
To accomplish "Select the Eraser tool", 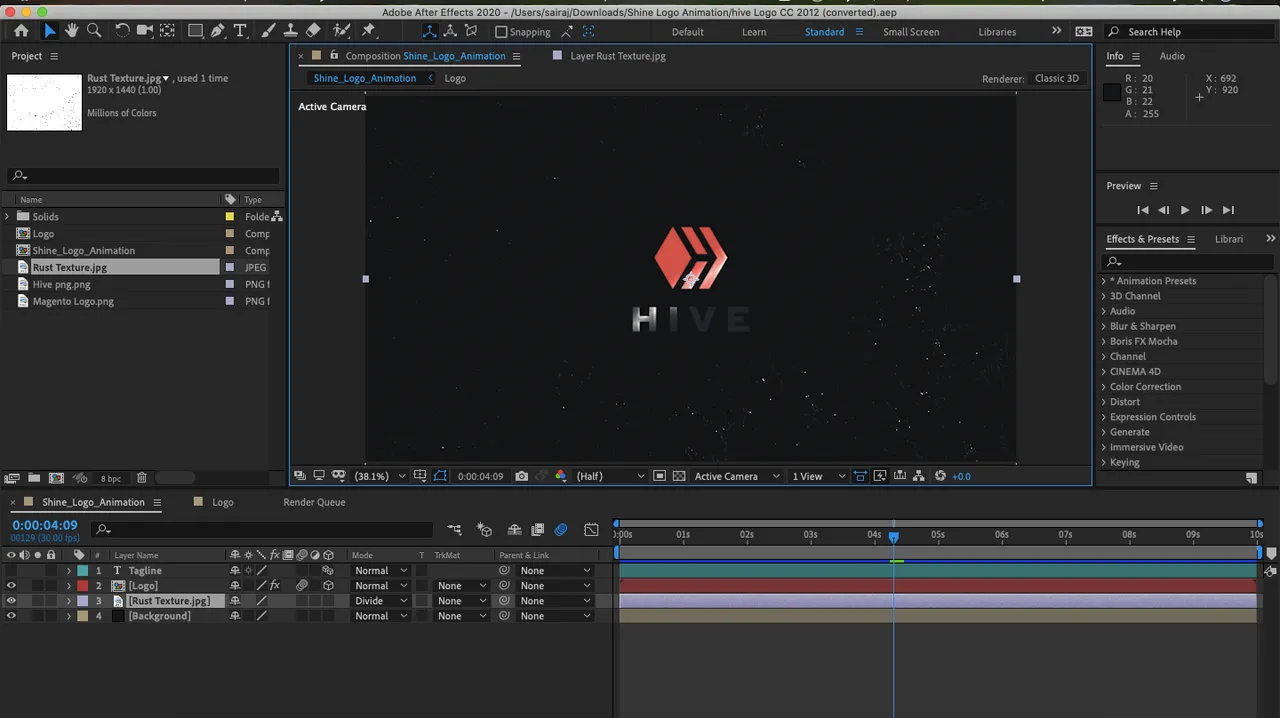I will [313, 31].
